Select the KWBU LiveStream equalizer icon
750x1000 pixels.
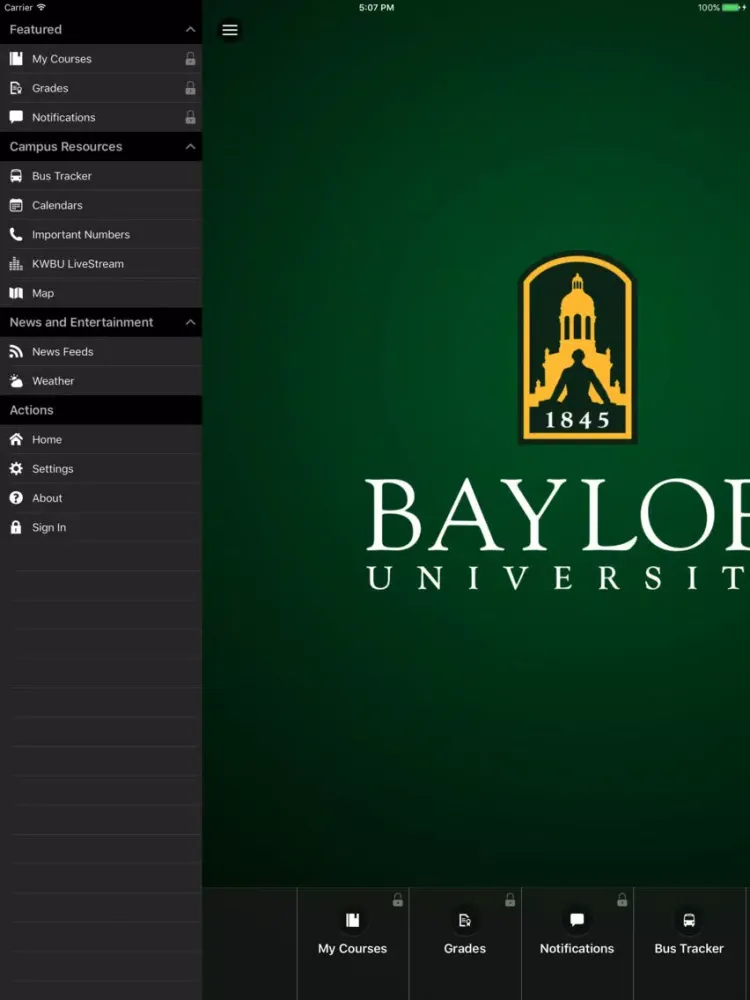pyautogui.click(x=16, y=264)
